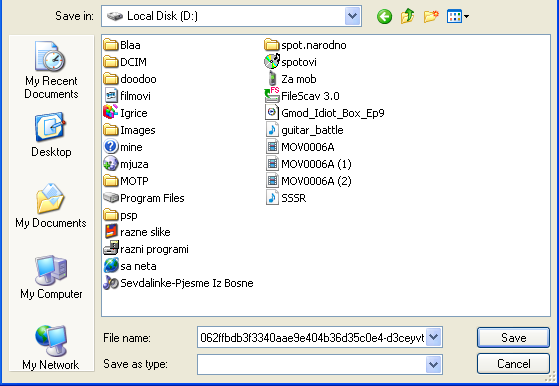Click the 'Za mob' name text
The image size is (559, 386).
299,79
